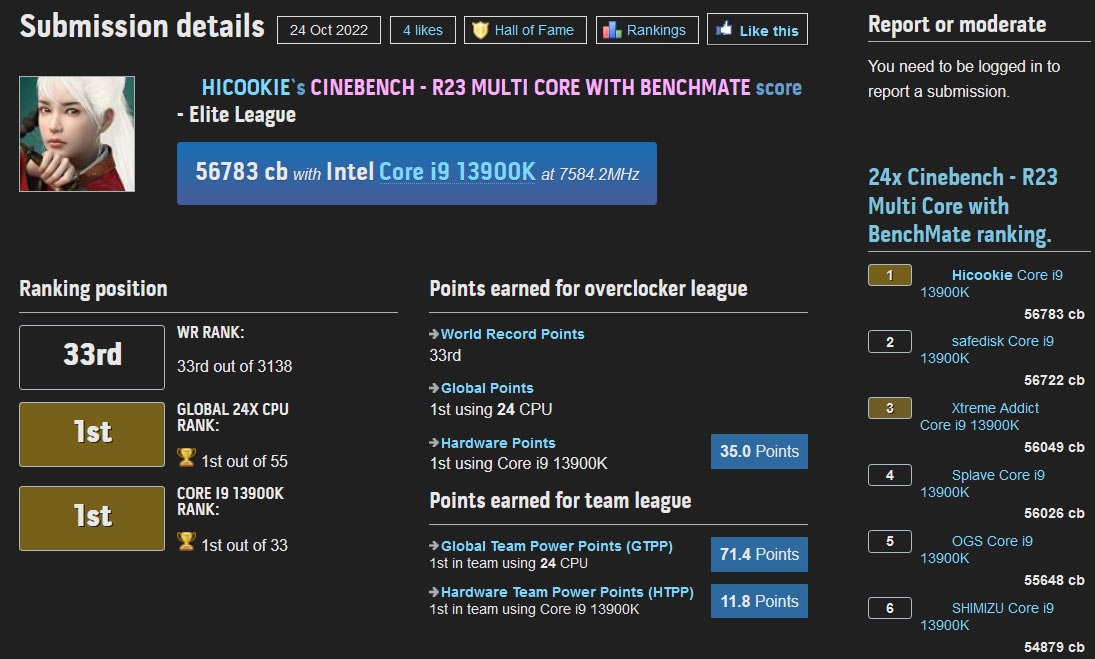Open Global Points link
Viewport: 1095px width, 659px height.
click(487, 388)
